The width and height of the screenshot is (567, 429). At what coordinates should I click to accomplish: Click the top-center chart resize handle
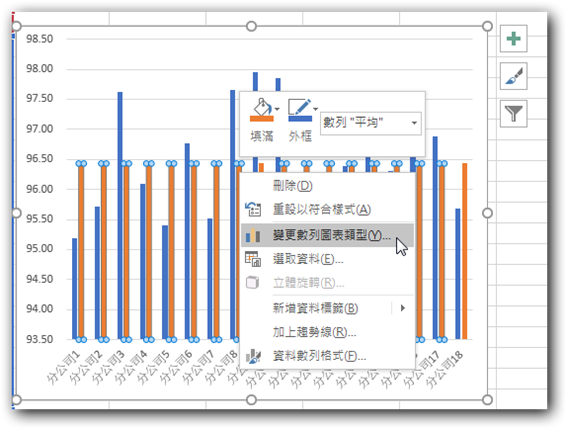point(251,26)
